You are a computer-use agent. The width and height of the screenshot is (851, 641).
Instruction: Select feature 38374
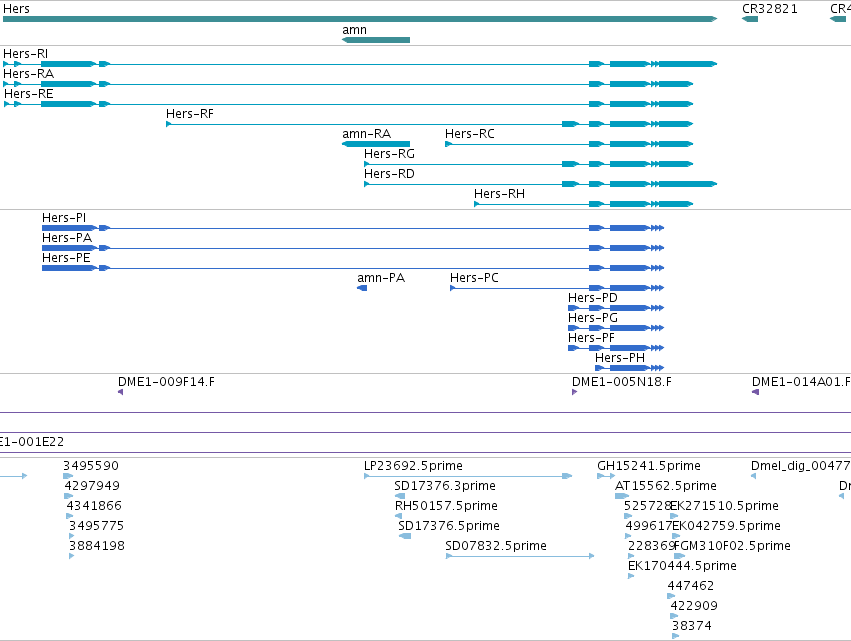coord(676,636)
